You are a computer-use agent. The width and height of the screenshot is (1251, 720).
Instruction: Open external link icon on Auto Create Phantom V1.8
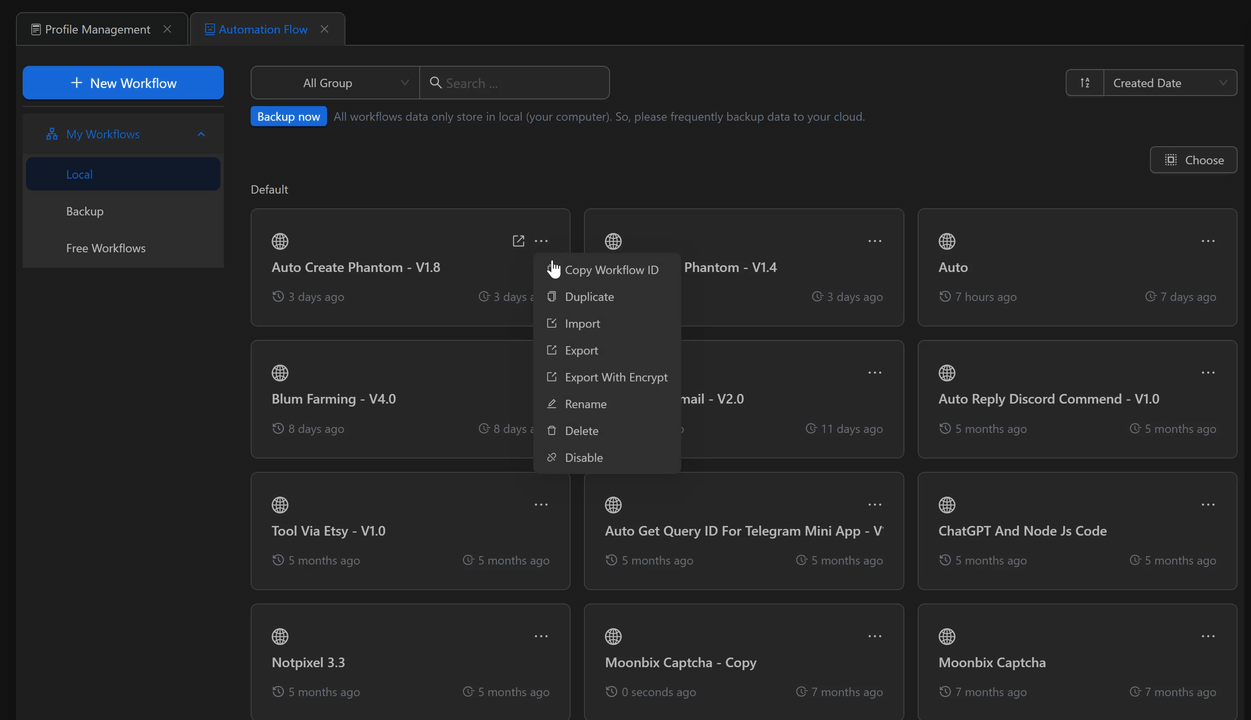pyautogui.click(x=518, y=241)
